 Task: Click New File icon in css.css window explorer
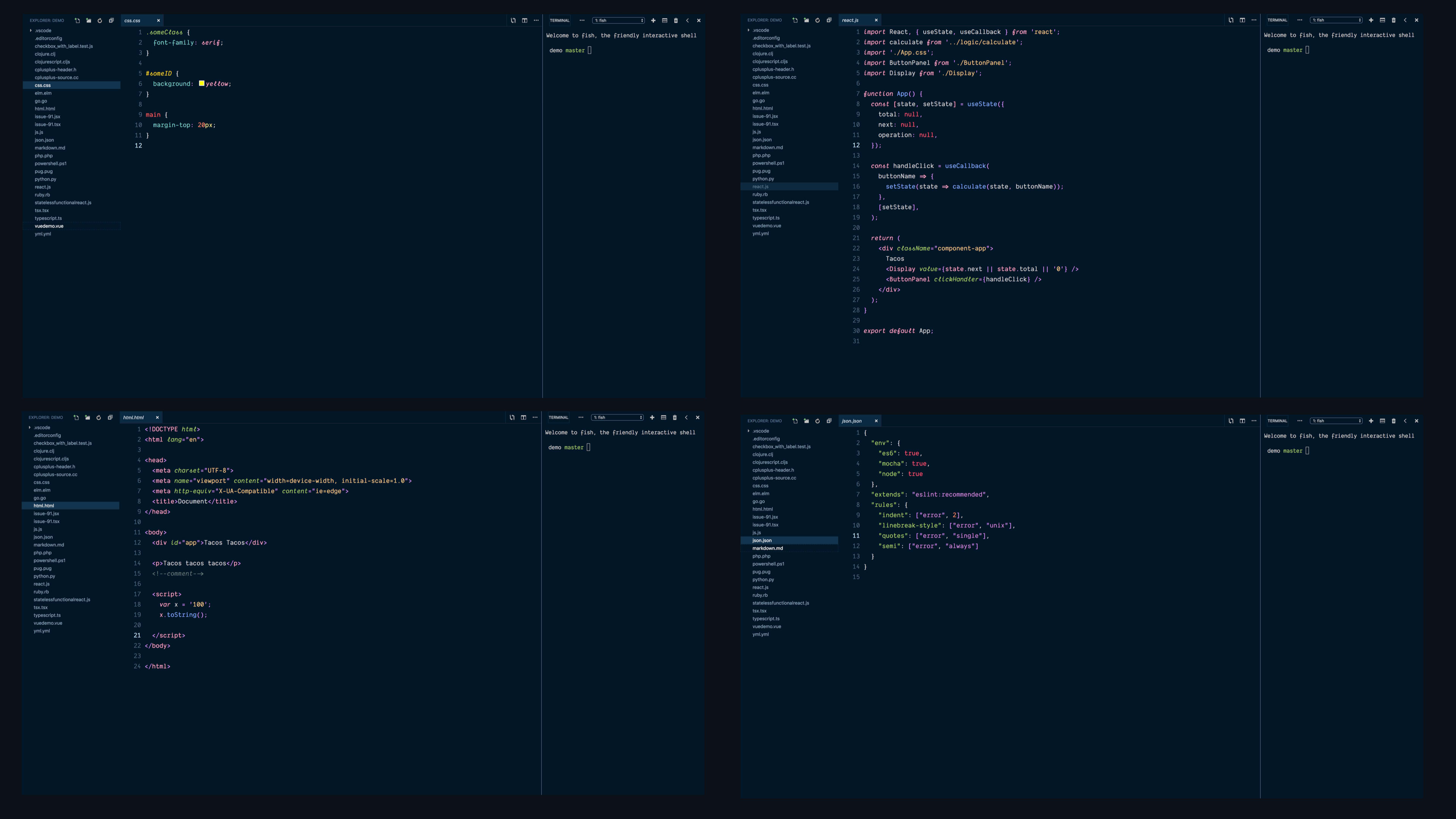coord(77,20)
